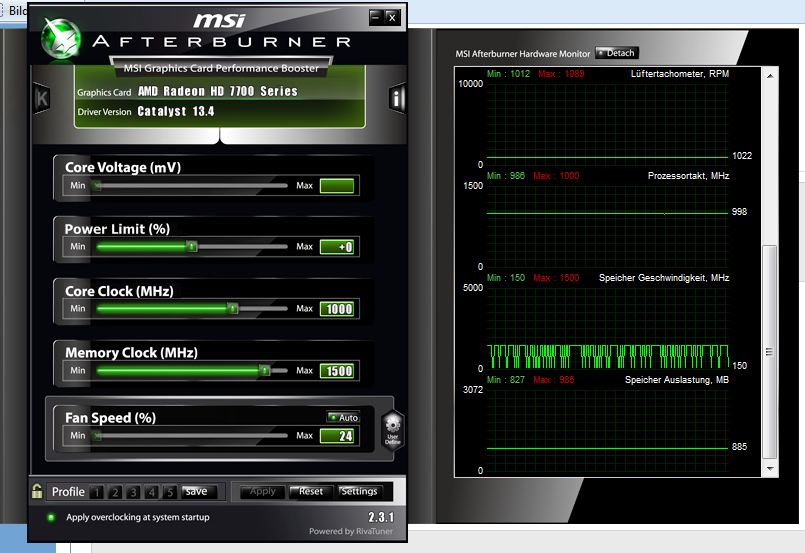Select profile slot 1

pos(97,492)
